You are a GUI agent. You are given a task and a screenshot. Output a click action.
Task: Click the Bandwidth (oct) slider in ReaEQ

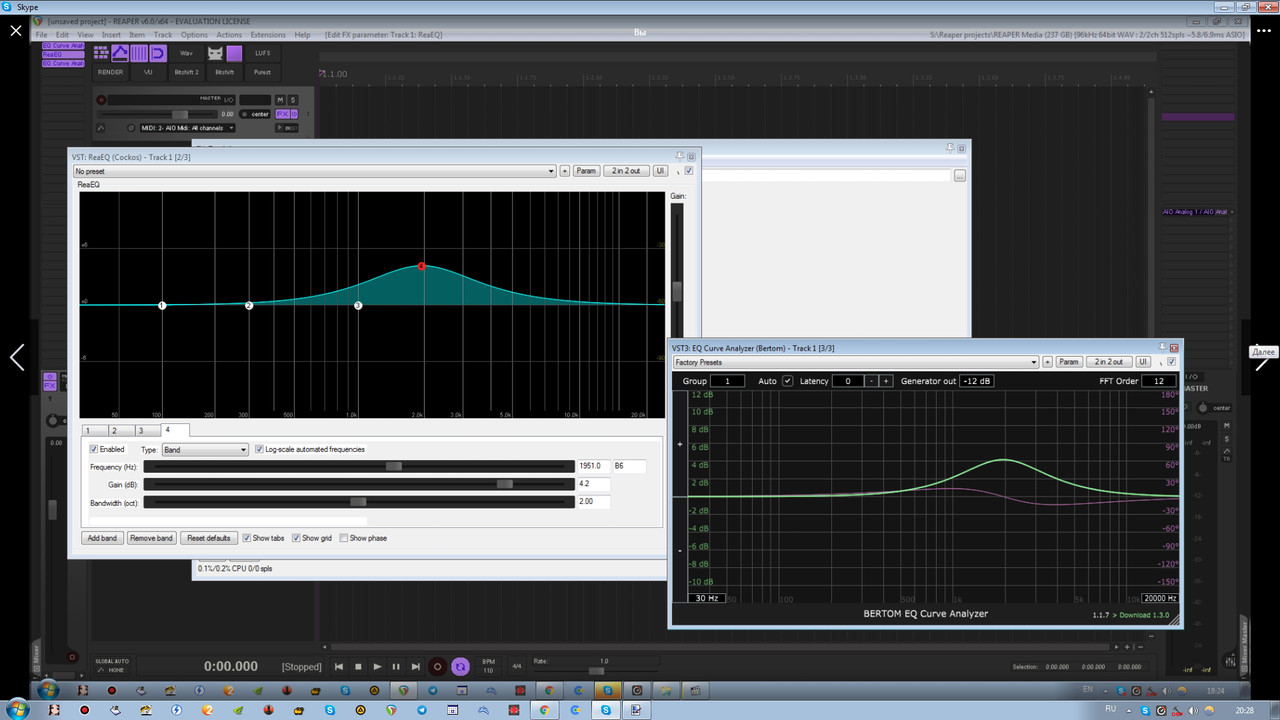click(x=359, y=502)
